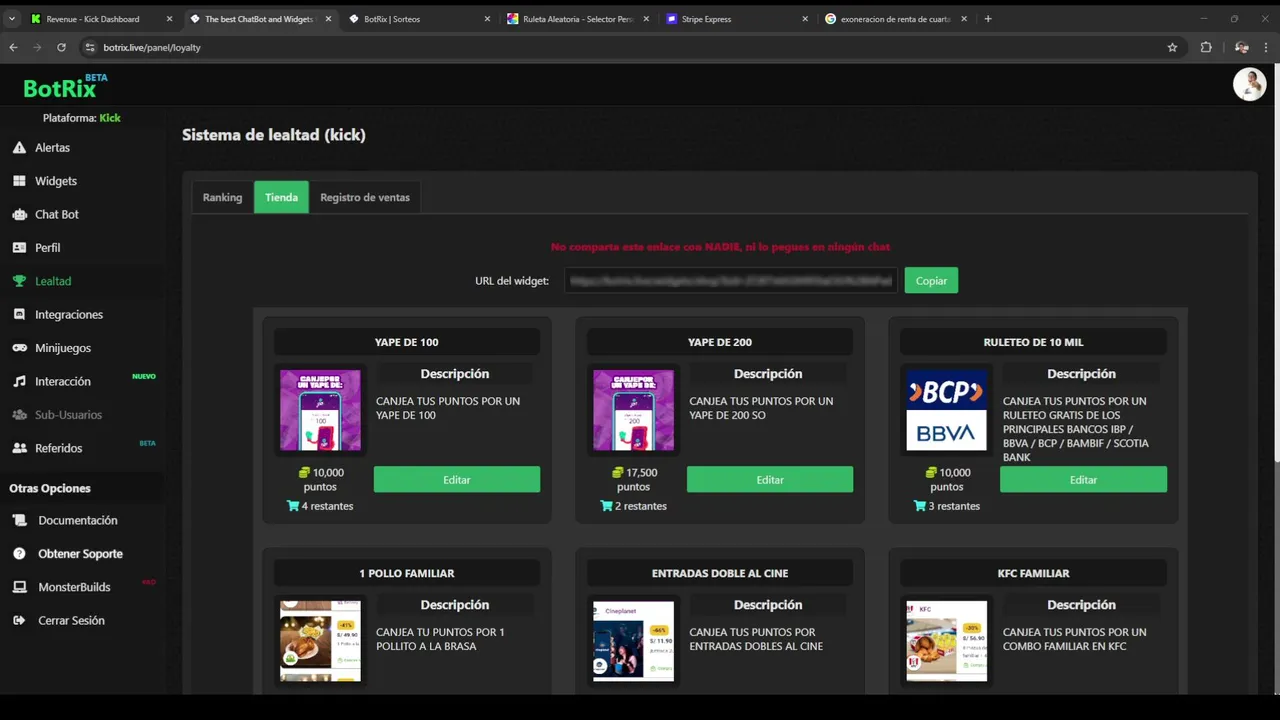Click the '1 POLLO FAMILIAR' card title
This screenshot has height=720, width=1280.
(x=407, y=573)
